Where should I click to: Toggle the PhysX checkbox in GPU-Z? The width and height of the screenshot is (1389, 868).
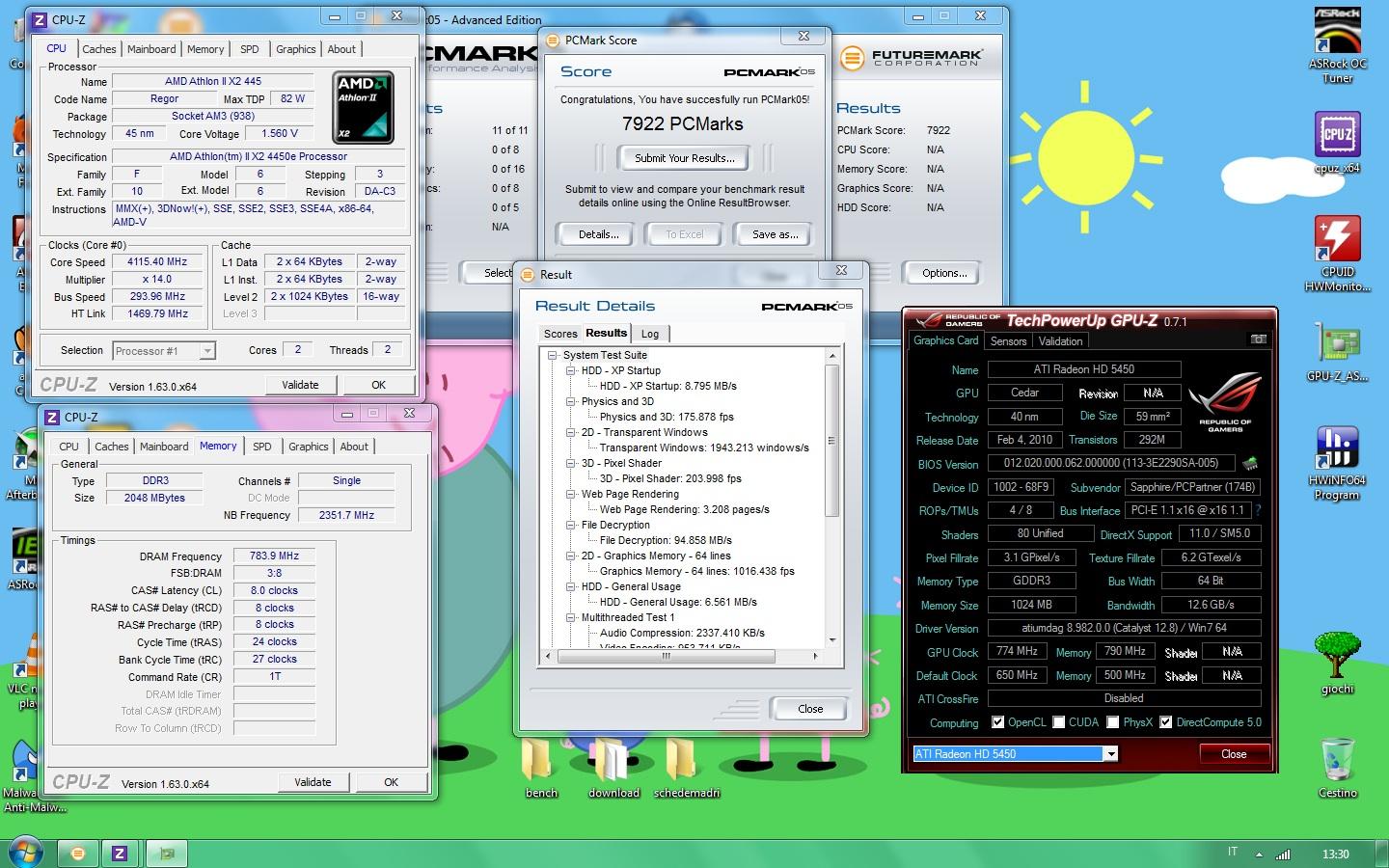click(x=1112, y=722)
